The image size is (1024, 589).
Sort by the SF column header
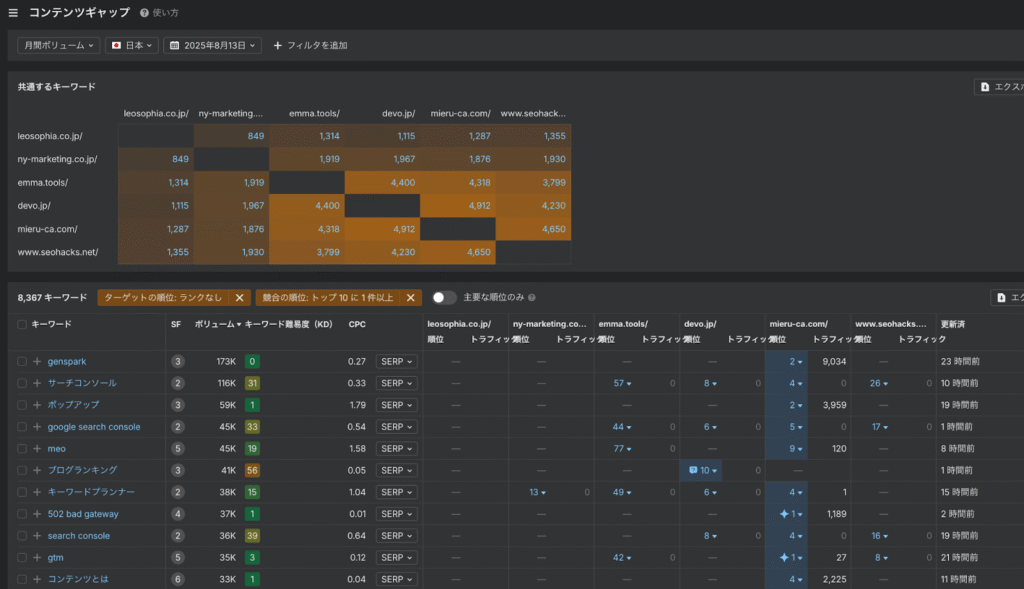(176, 325)
